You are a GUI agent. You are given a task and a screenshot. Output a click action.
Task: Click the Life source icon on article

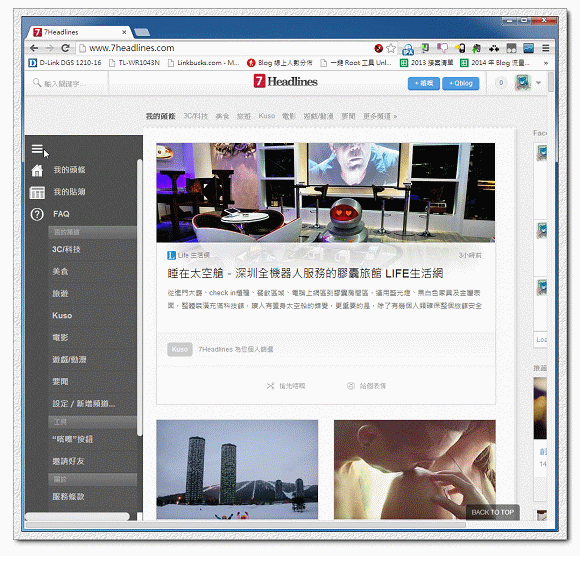pyautogui.click(x=171, y=255)
